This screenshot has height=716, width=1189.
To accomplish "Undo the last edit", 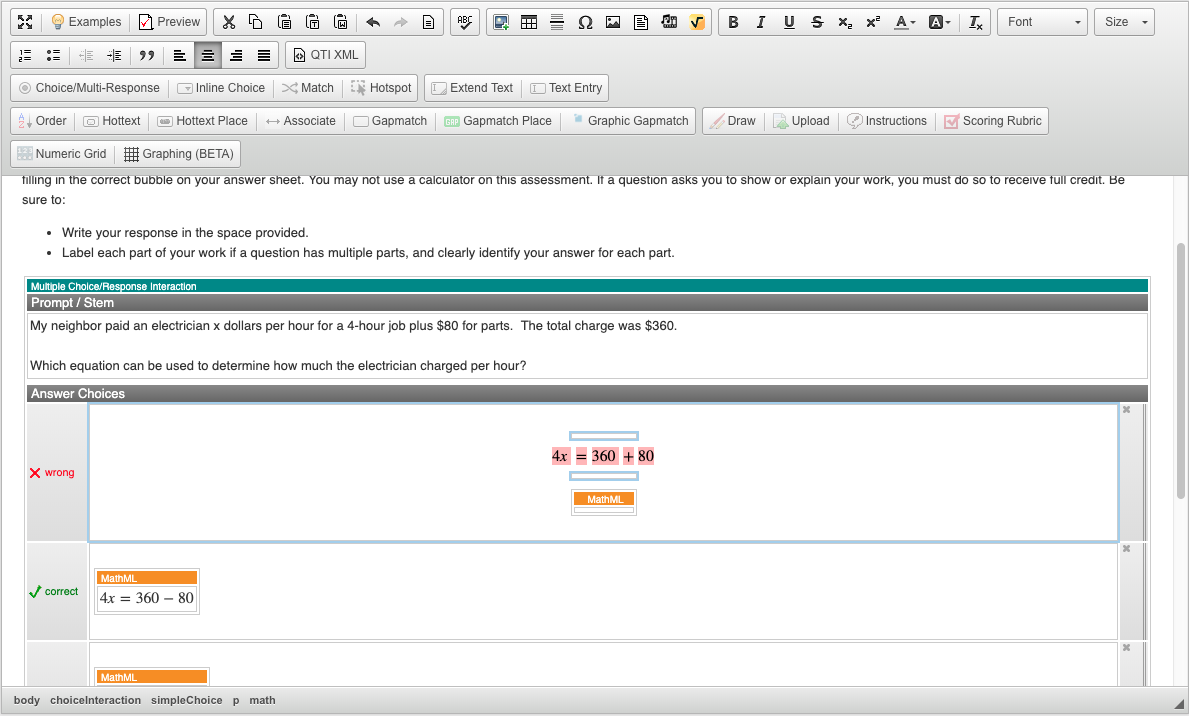I will click(x=372, y=22).
